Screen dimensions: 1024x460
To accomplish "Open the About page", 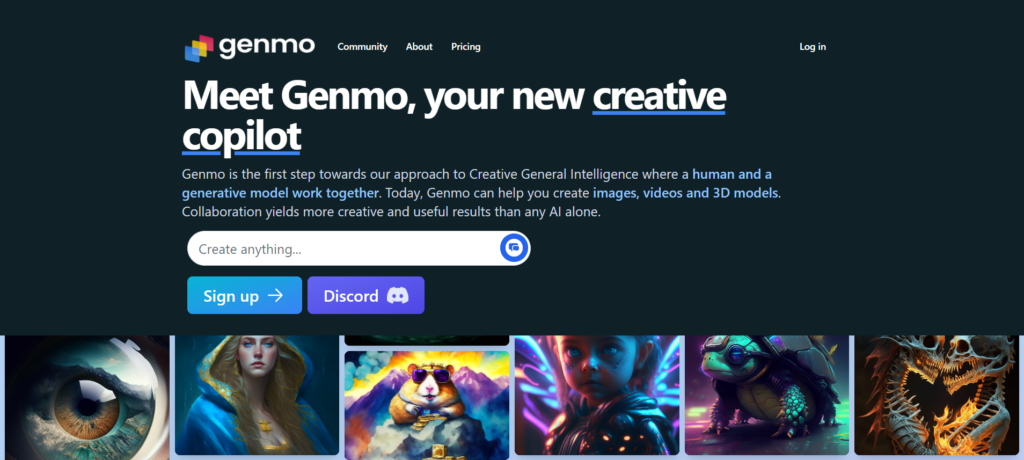I will (x=419, y=46).
